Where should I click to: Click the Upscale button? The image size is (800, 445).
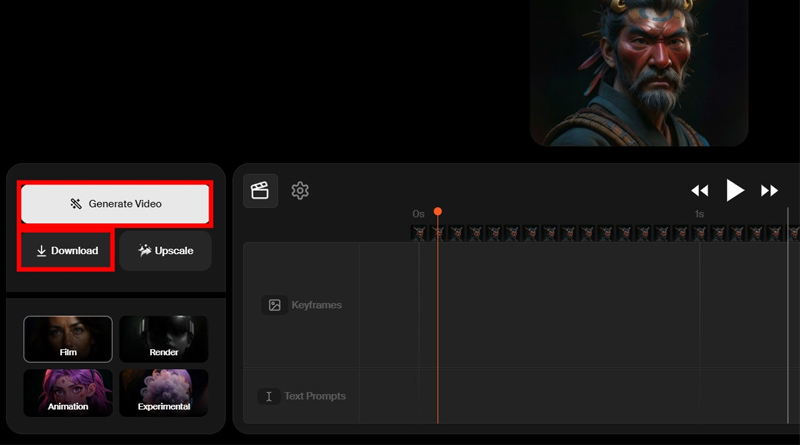[165, 251]
